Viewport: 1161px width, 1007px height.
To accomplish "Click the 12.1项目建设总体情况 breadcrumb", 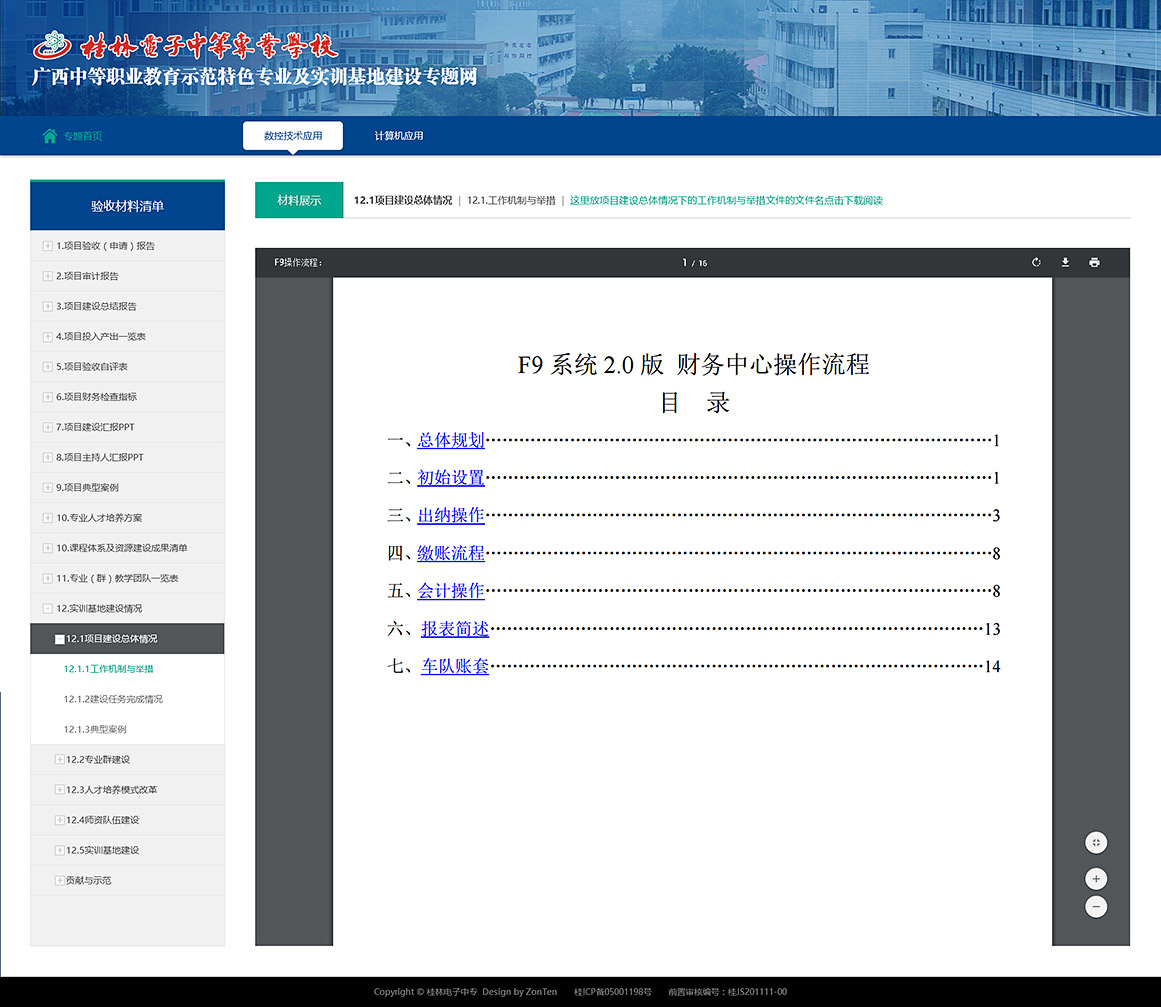I will pos(403,201).
